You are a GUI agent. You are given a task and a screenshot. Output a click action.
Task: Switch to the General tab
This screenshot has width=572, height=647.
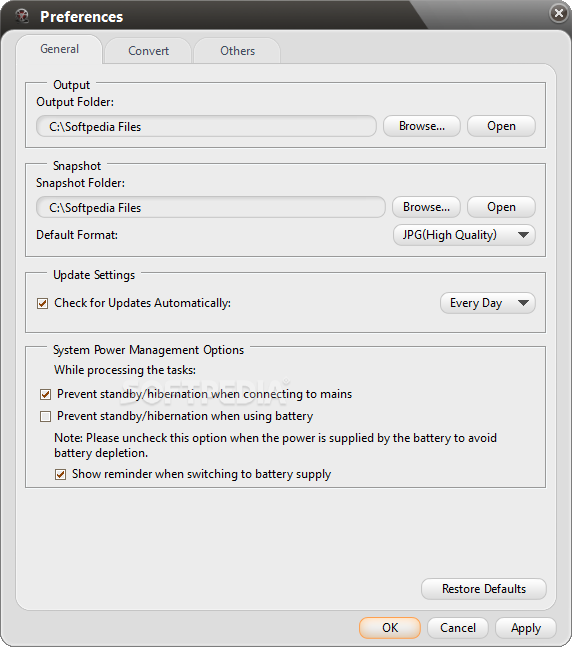pos(59,49)
